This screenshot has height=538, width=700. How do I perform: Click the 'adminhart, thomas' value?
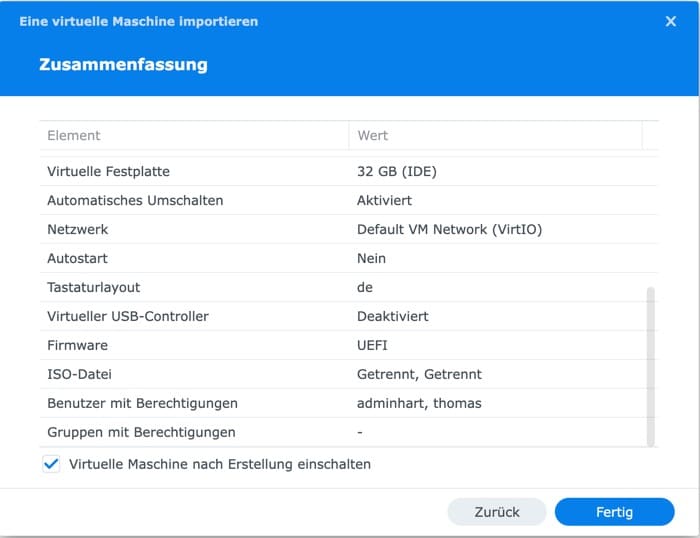tap(419, 404)
